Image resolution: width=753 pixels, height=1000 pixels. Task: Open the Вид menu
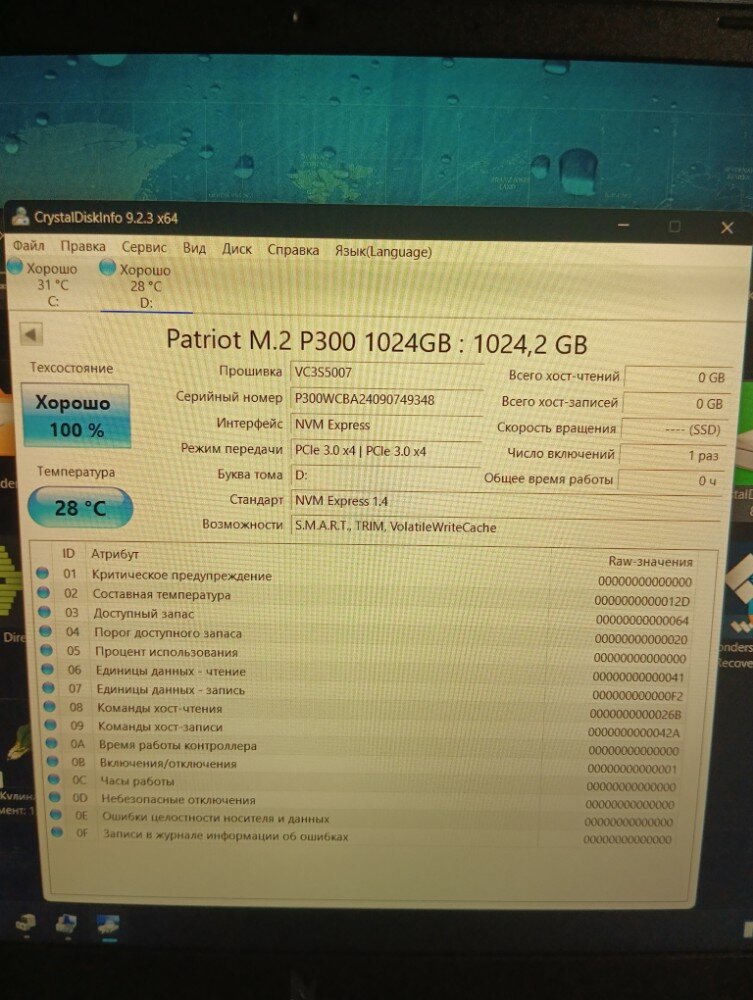pos(194,248)
